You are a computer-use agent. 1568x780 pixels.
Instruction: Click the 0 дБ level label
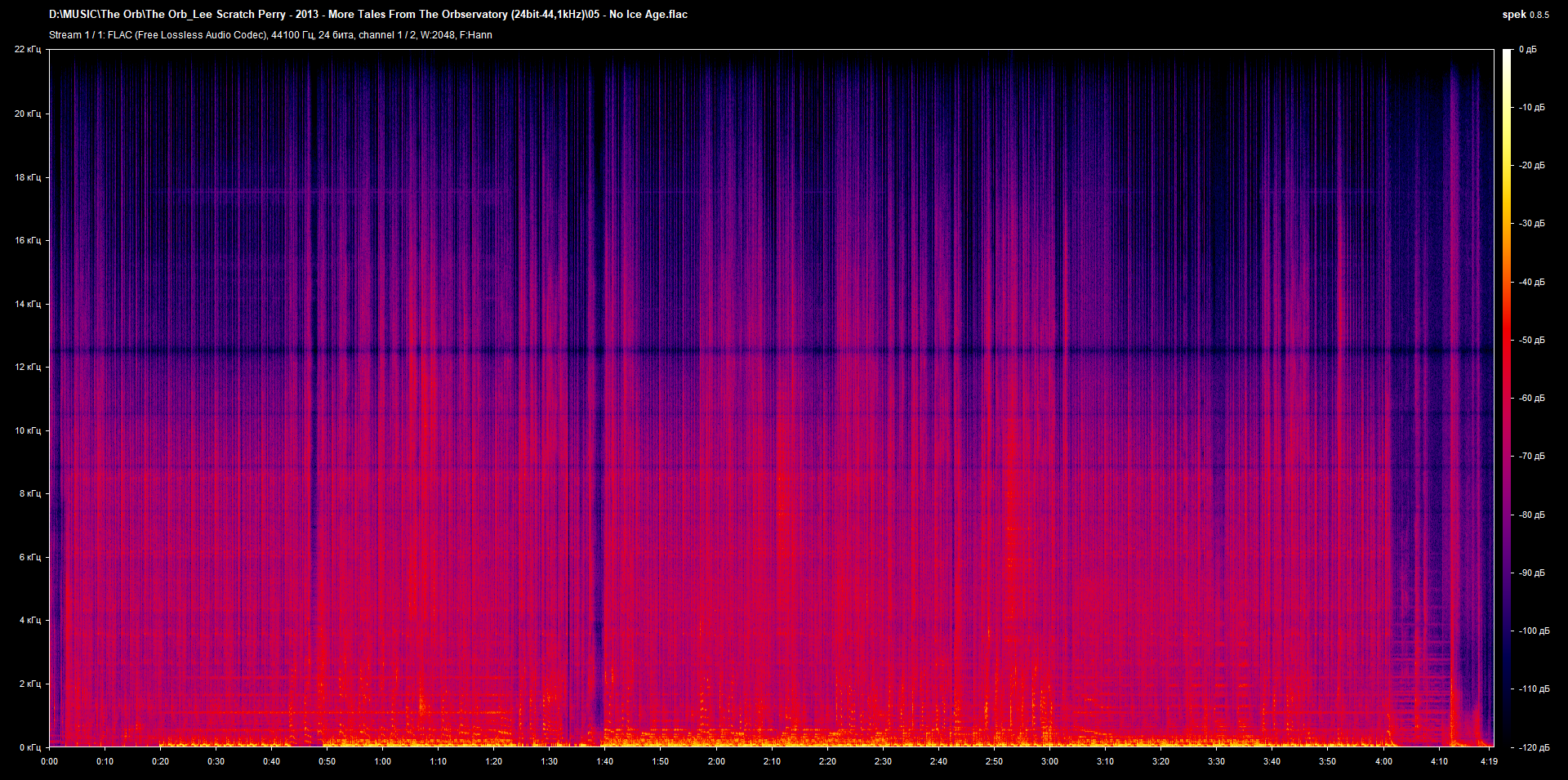click(1528, 50)
